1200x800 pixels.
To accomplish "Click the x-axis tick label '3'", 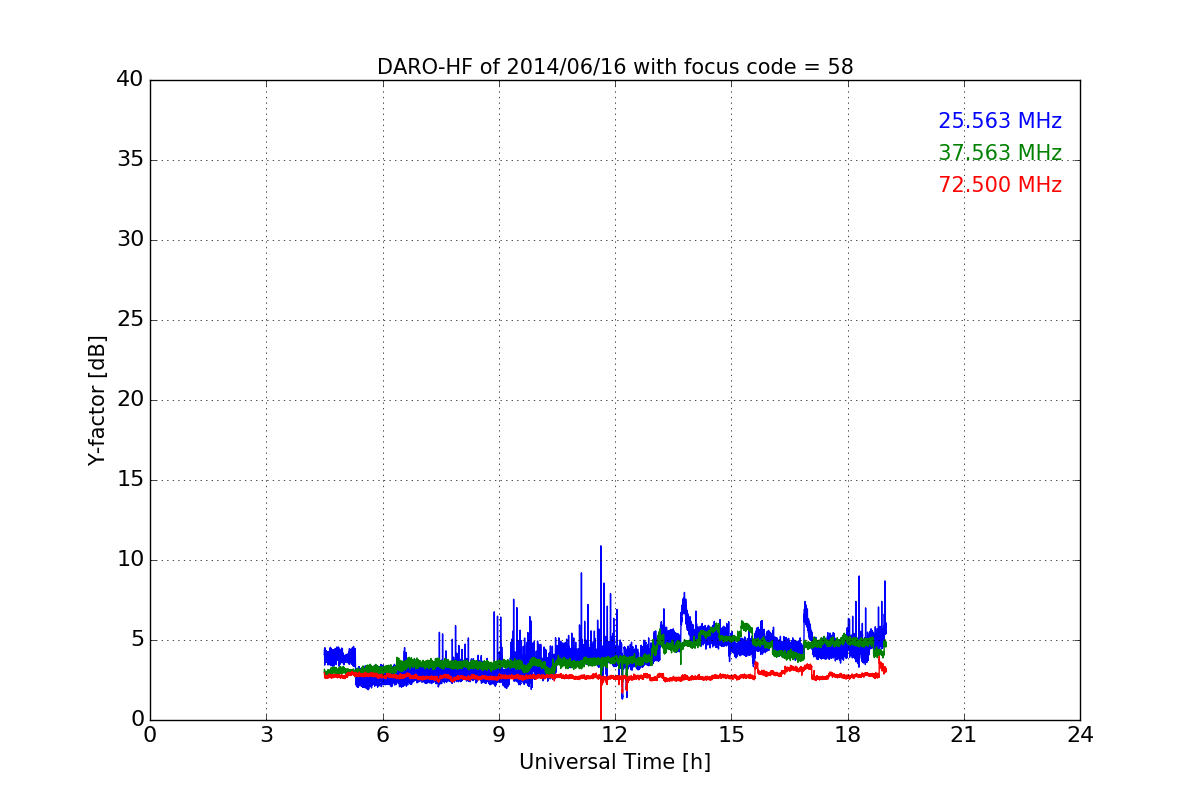I will tap(266, 735).
